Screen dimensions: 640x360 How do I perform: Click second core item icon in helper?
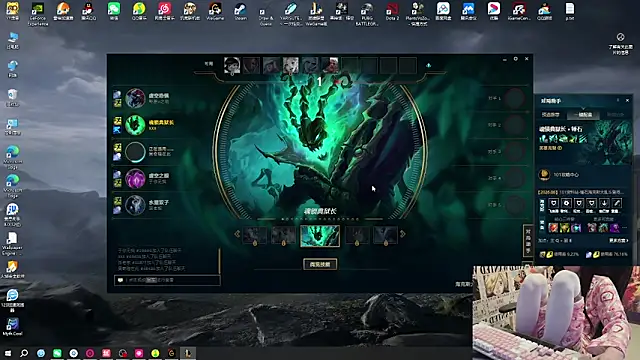564,228
